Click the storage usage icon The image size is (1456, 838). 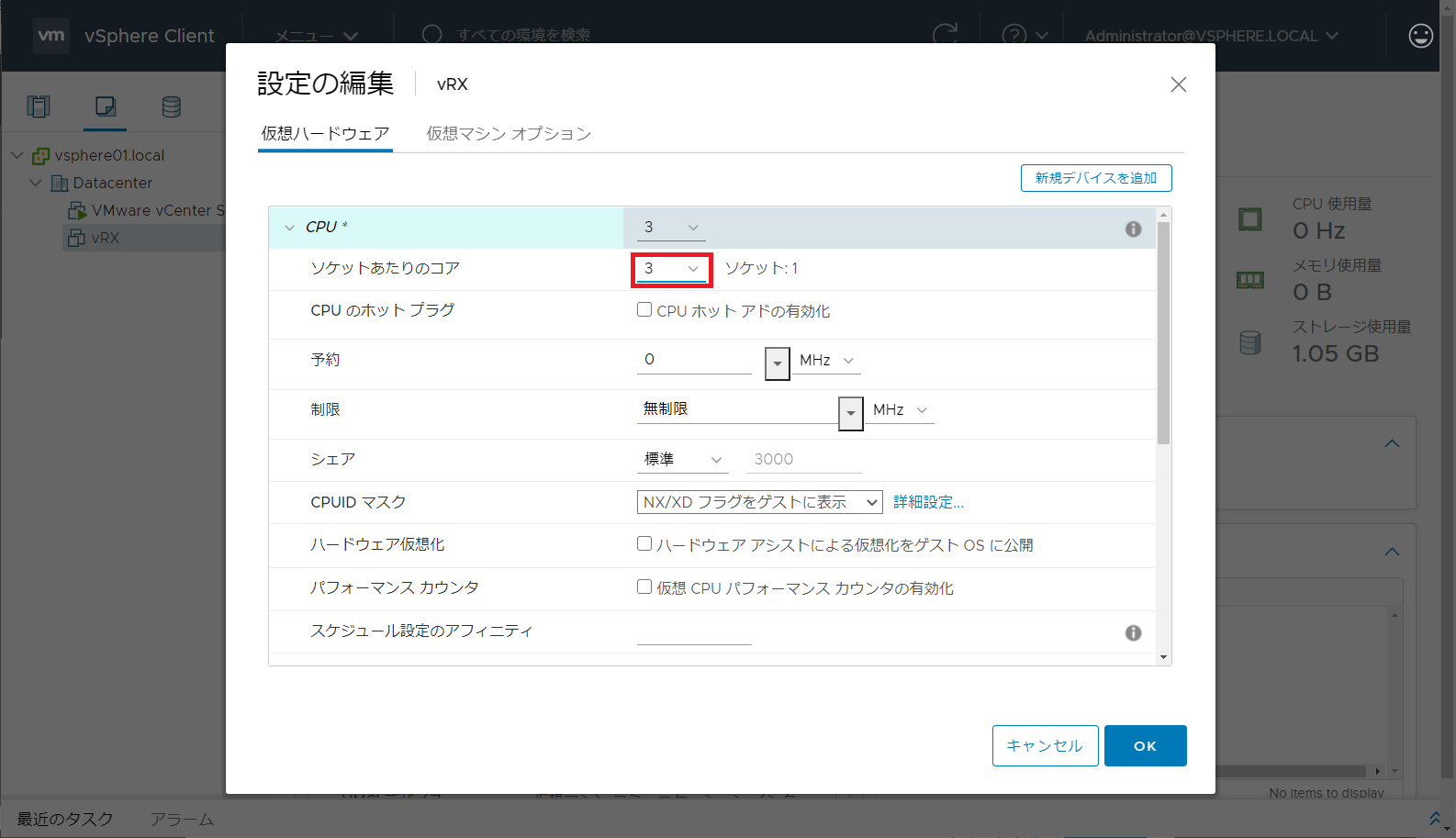1250,342
